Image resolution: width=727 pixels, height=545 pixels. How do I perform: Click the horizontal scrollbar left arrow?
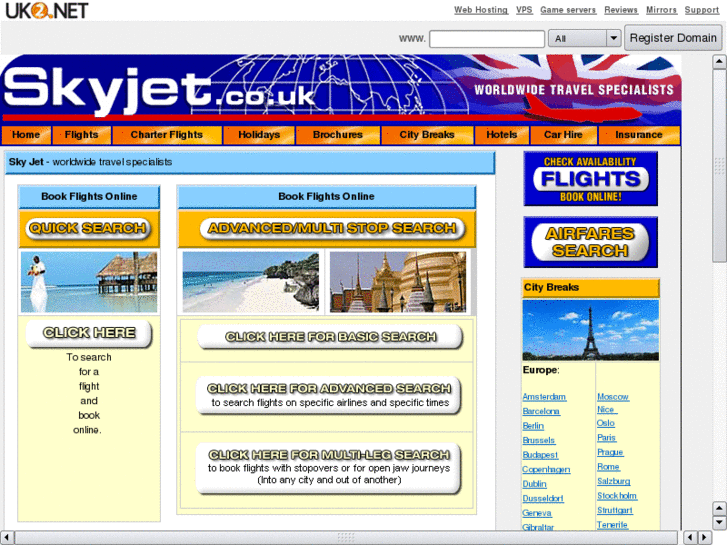(7, 538)
